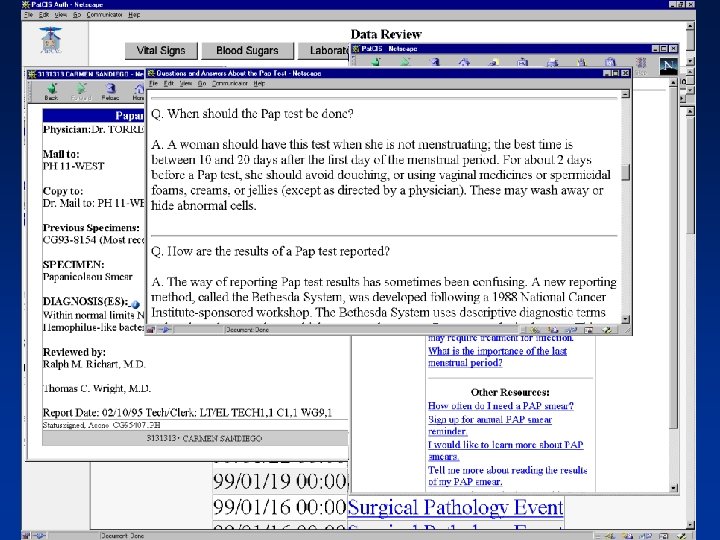Click the Netscape N logo in the PatCIS window
Viewport: 720px width, 540px height.
pyautogui.click(x=668, y=66)
